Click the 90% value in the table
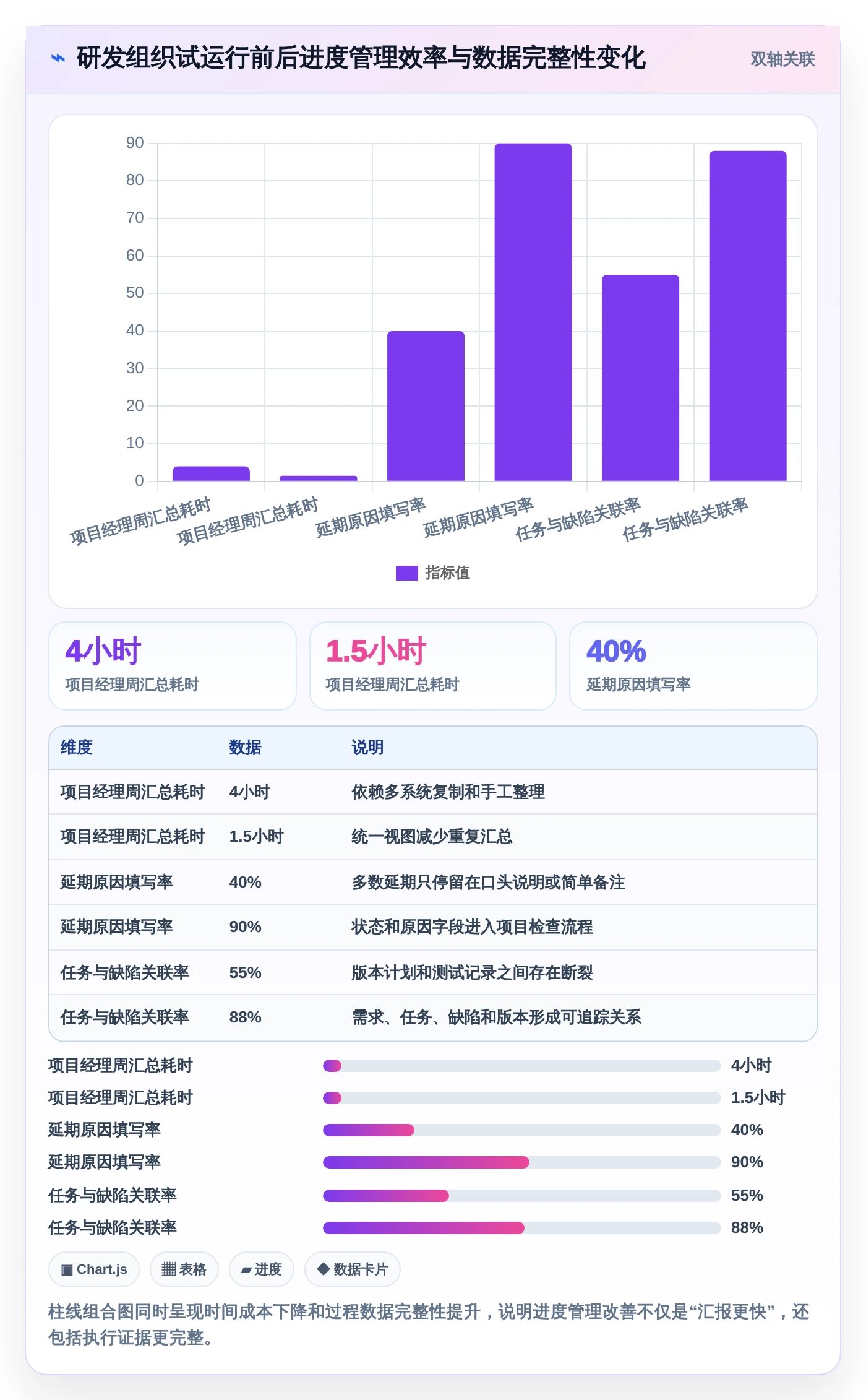This screenshot has height=1400, width=866. point(246,927)
